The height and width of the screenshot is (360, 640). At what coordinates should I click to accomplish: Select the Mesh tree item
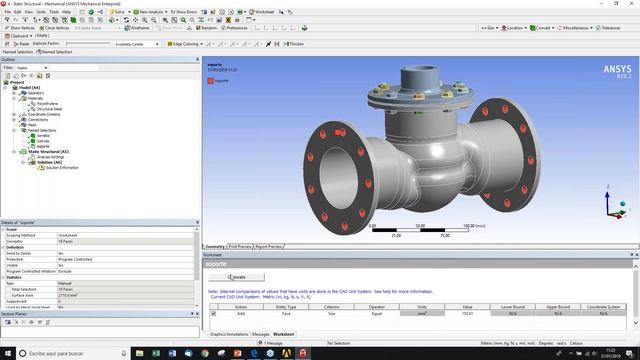(32, 125)
